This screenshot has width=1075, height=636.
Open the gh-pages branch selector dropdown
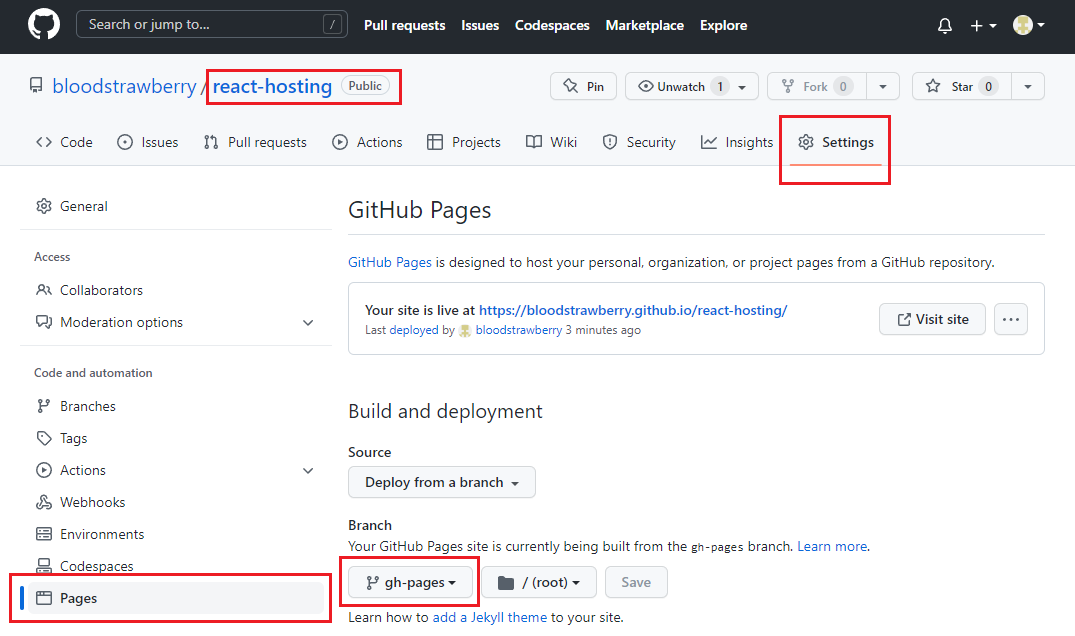pos(410,583)
